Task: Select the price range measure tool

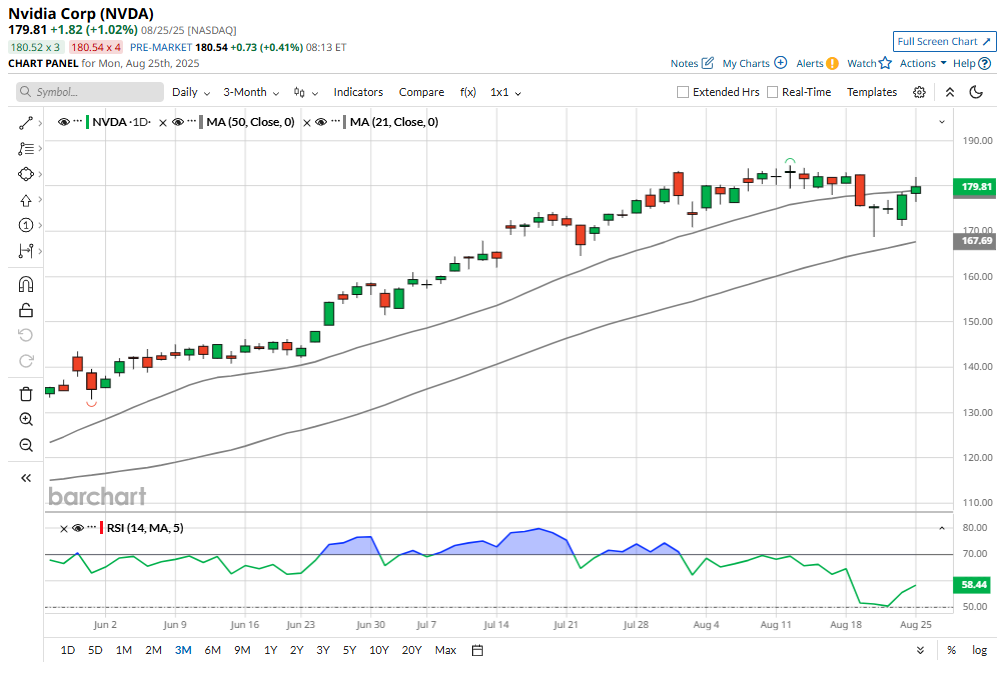Action: click(x=26, y=251)
